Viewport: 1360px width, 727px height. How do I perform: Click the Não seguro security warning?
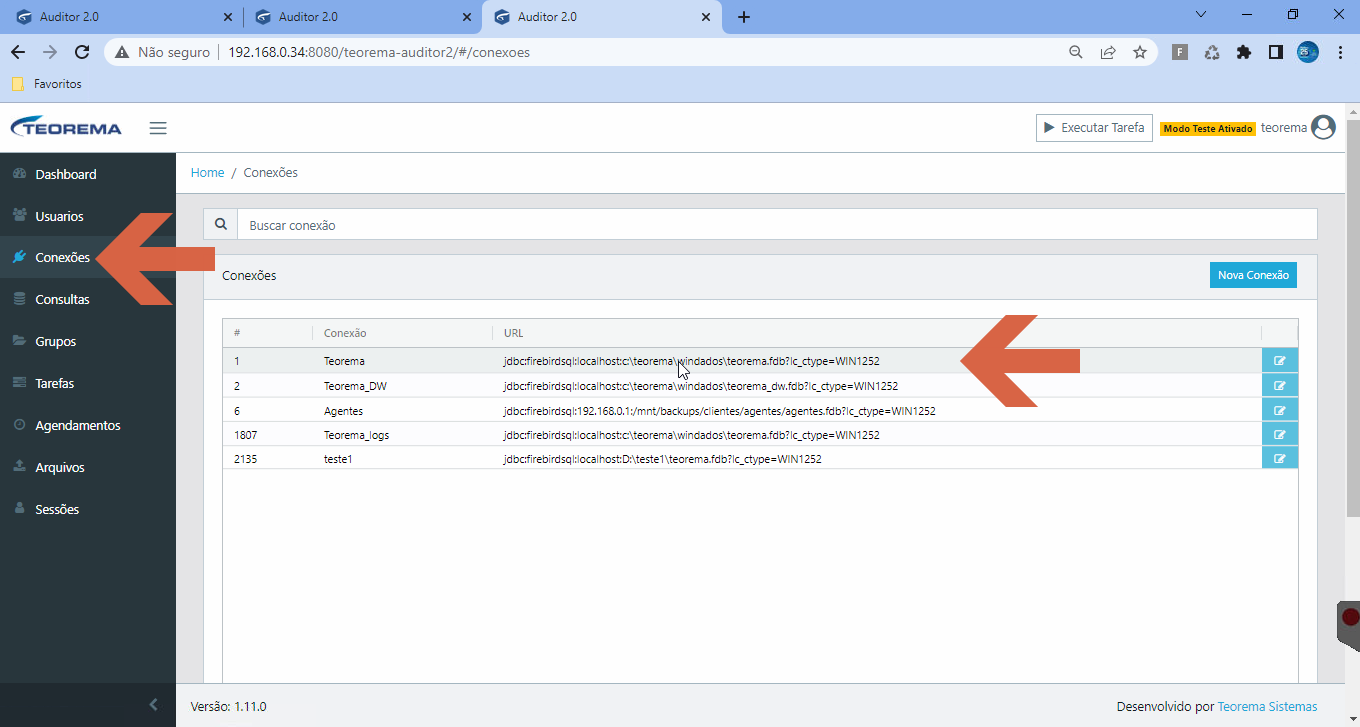point(164,52)
